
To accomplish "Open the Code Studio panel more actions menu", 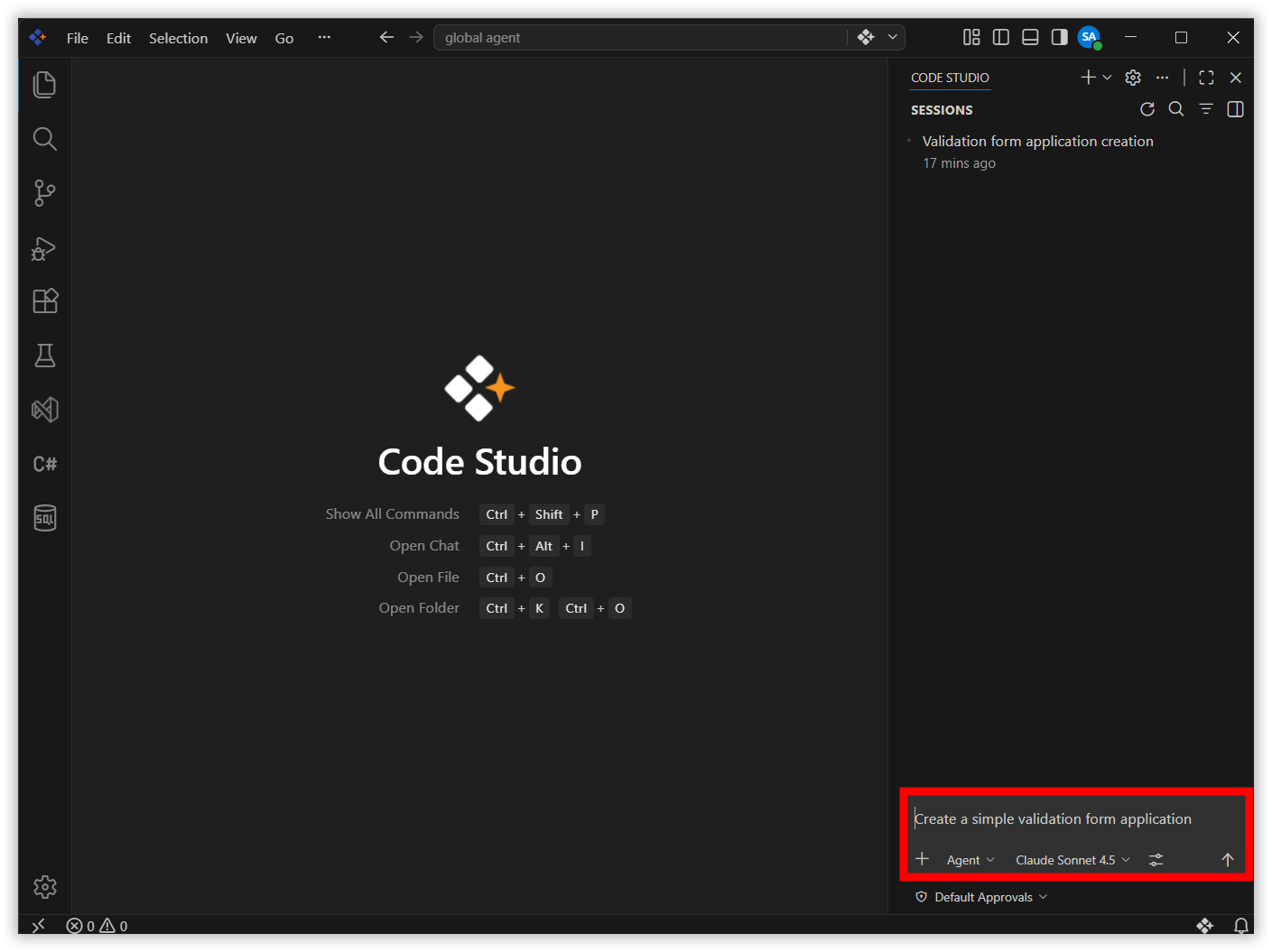I will 1162,78.
